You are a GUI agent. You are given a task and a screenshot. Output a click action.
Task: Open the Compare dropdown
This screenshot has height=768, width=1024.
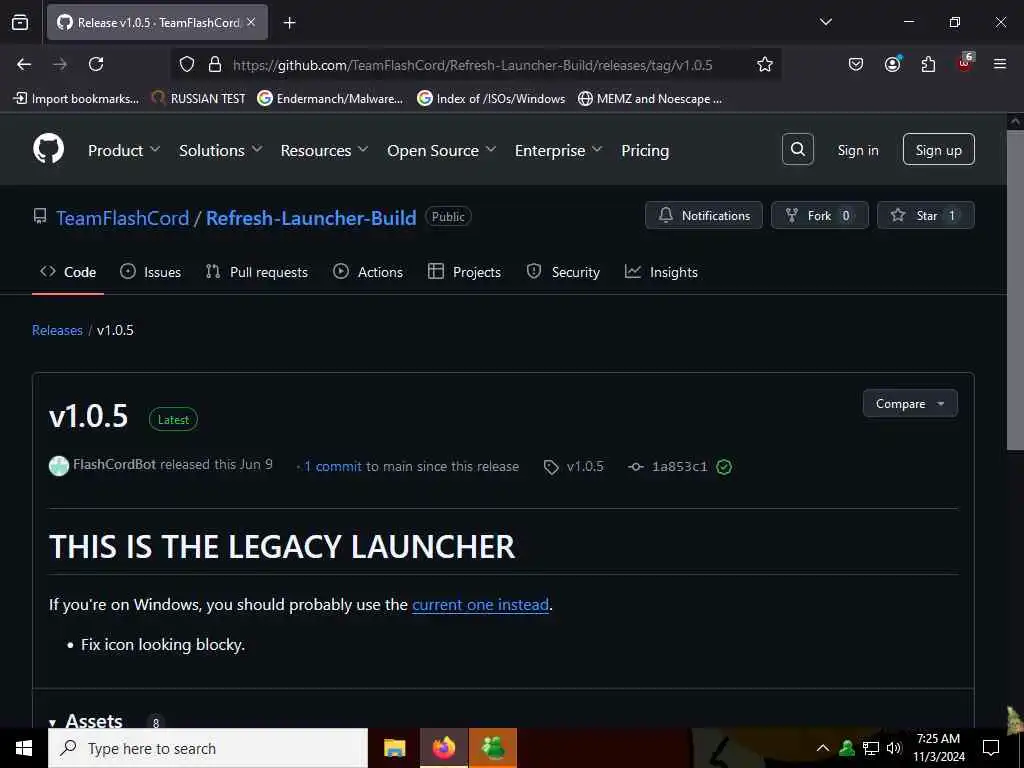[x=910, y=404]
